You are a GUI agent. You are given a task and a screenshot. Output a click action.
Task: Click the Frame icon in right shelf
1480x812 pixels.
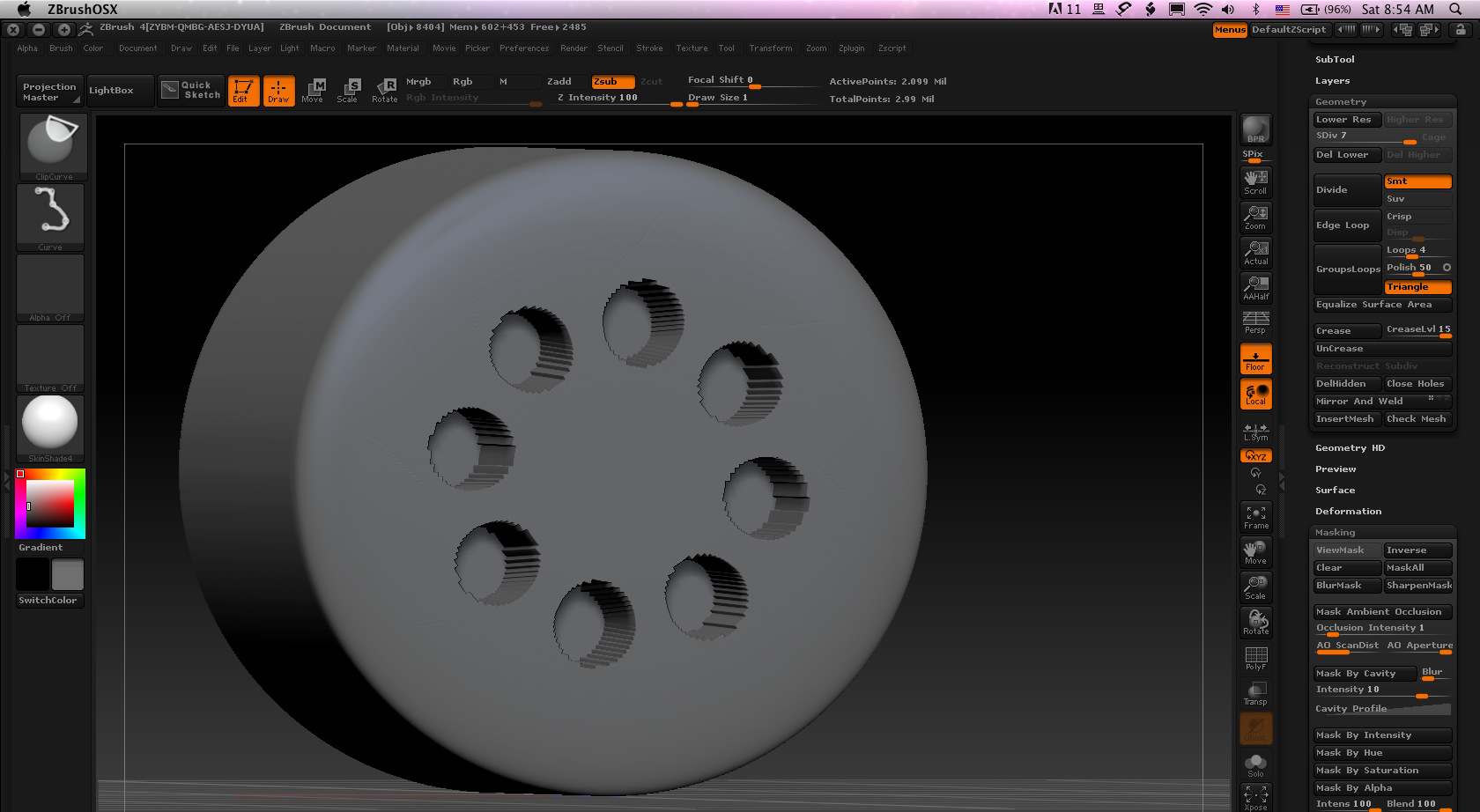tap(1255, 516)
